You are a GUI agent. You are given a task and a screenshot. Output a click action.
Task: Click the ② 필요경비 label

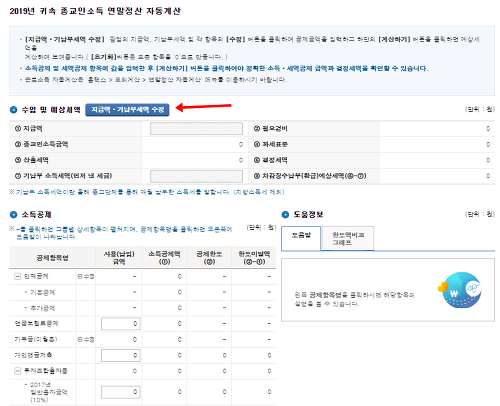[271, 129]
